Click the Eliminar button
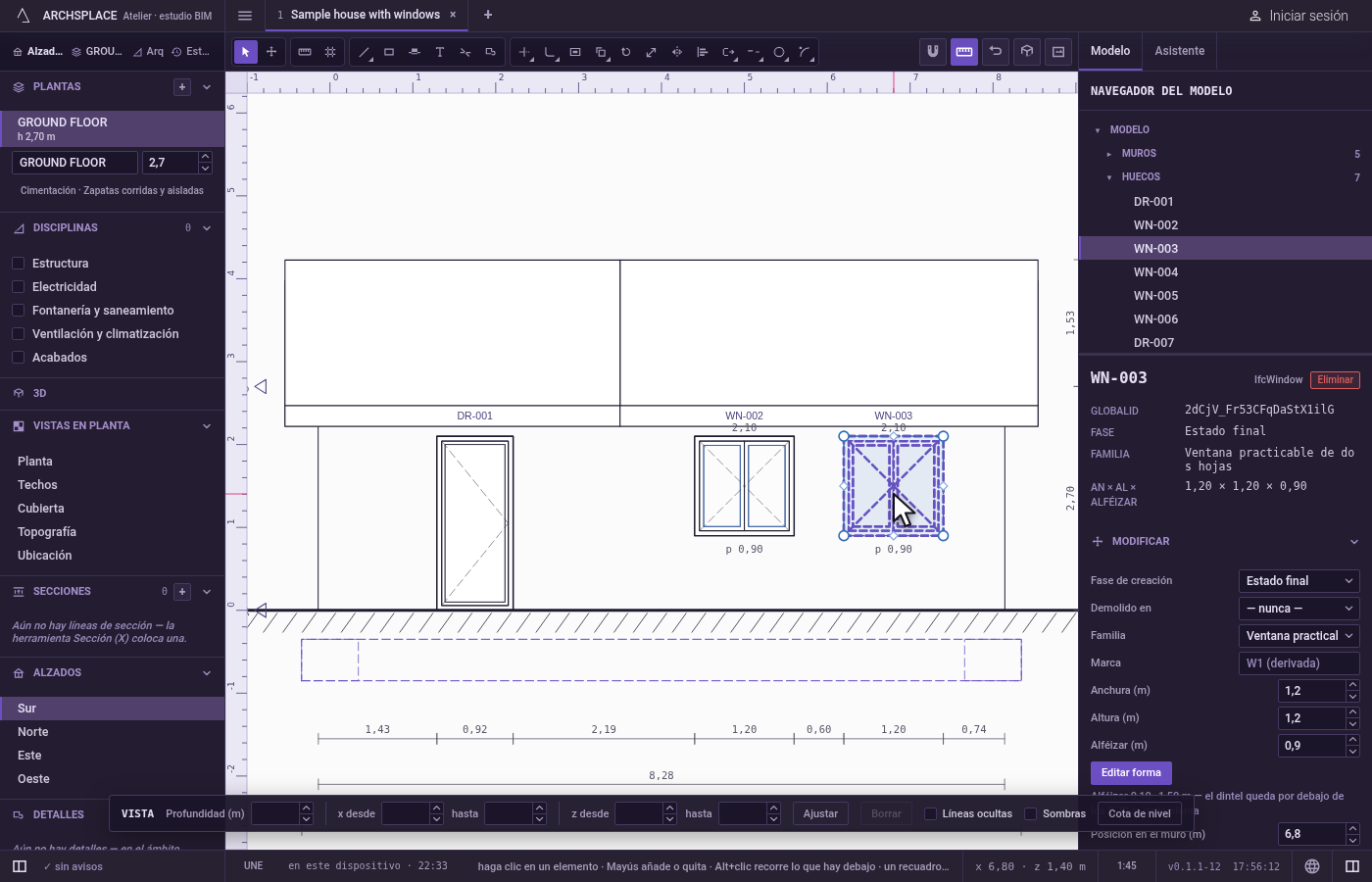Screen dimensions: 1372x882 click(1335, 380)
